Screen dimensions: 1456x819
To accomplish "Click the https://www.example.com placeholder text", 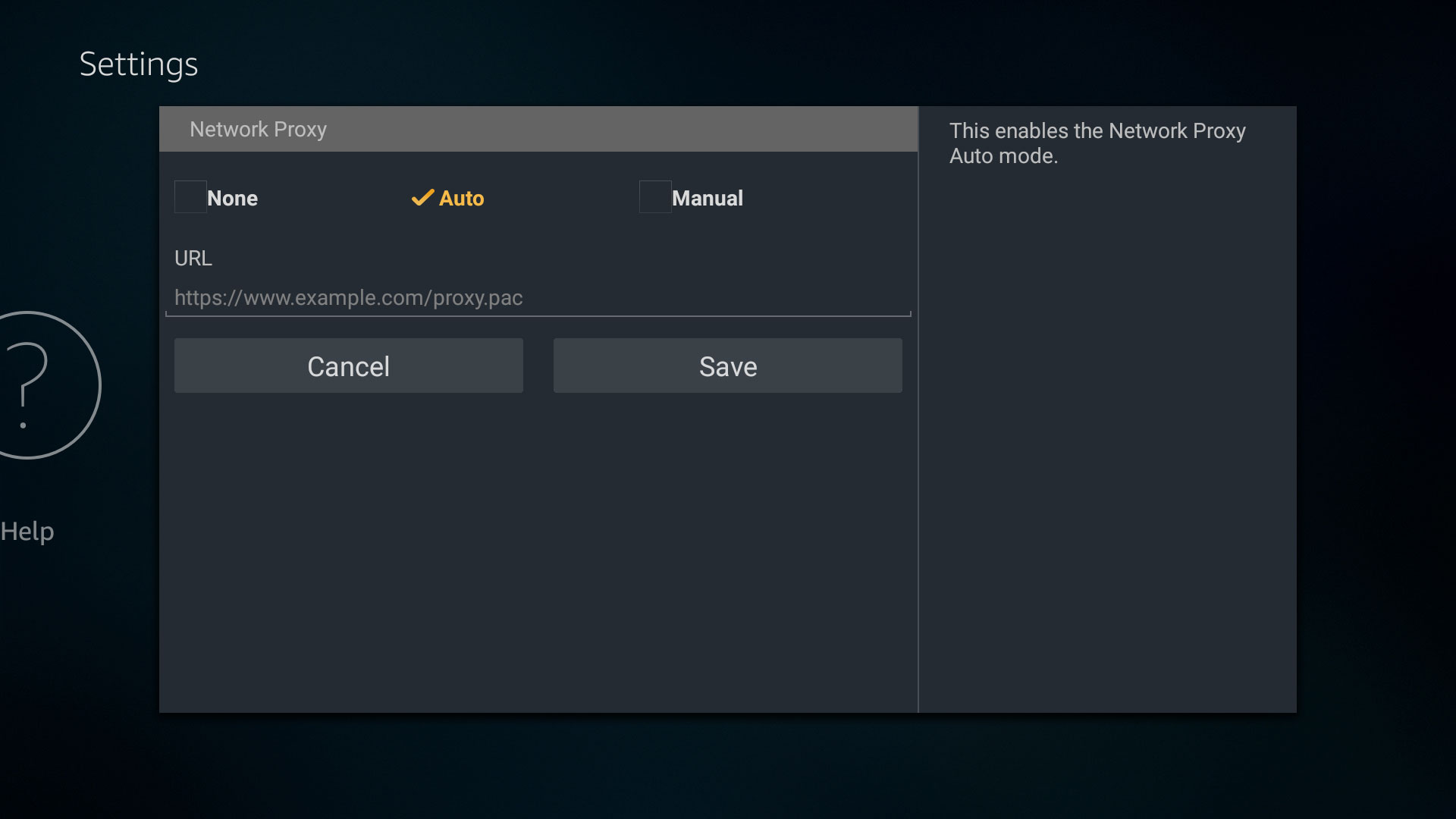I will (x=348, y=298).
